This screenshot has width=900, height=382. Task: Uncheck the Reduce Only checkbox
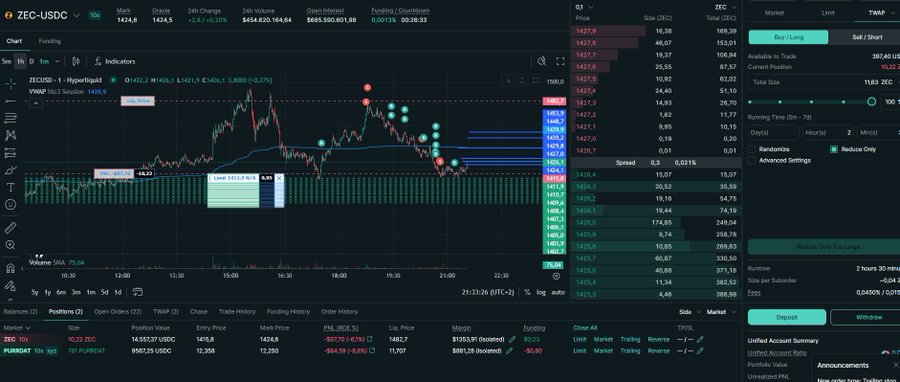click(833, 149)
